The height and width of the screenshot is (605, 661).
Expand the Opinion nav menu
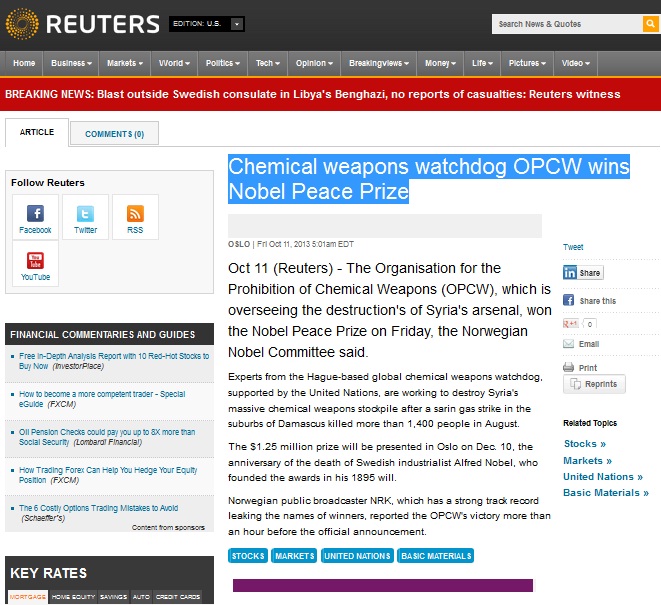[314, 63]
